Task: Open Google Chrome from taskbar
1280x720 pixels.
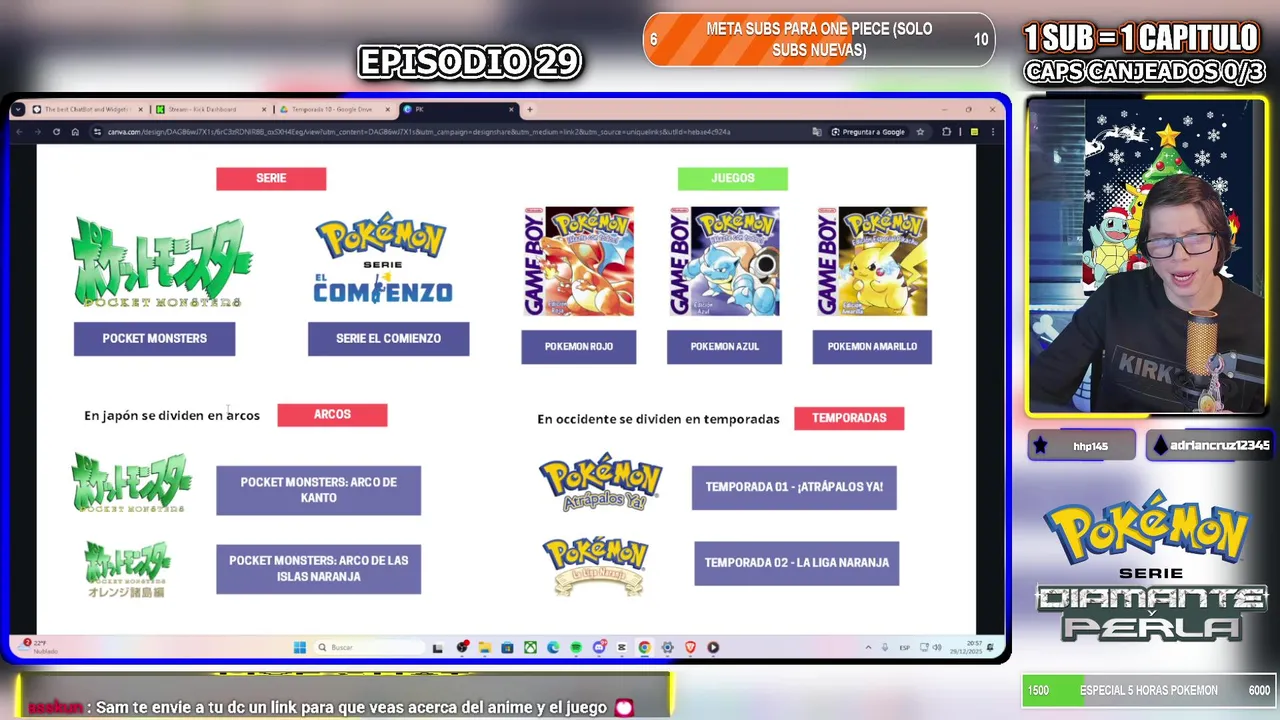Action: click(x=644, y=647)
